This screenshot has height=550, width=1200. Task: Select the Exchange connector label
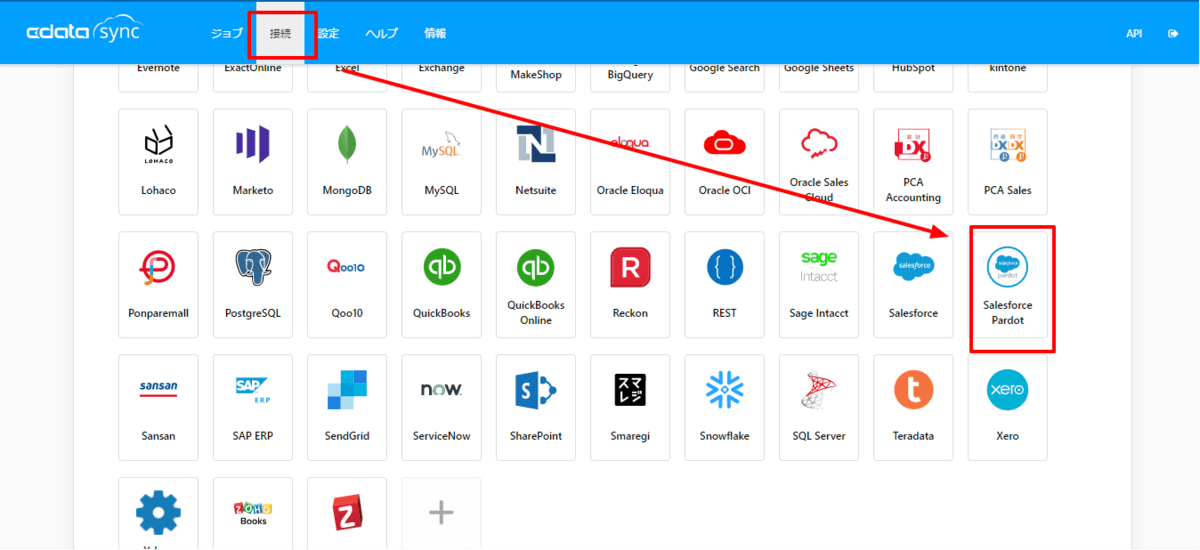[441, 68]
